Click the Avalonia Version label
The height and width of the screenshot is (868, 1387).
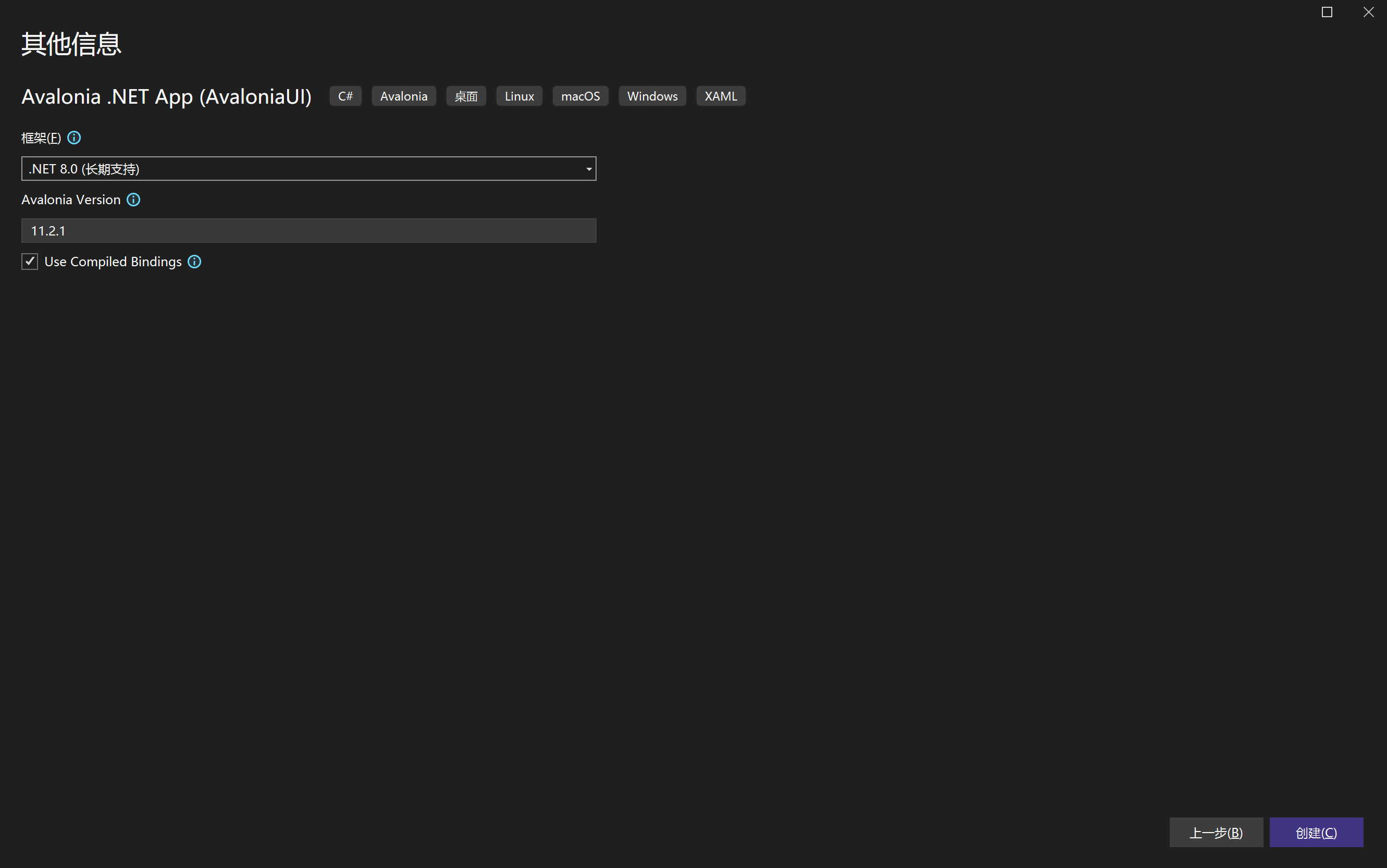click(71, 200)
